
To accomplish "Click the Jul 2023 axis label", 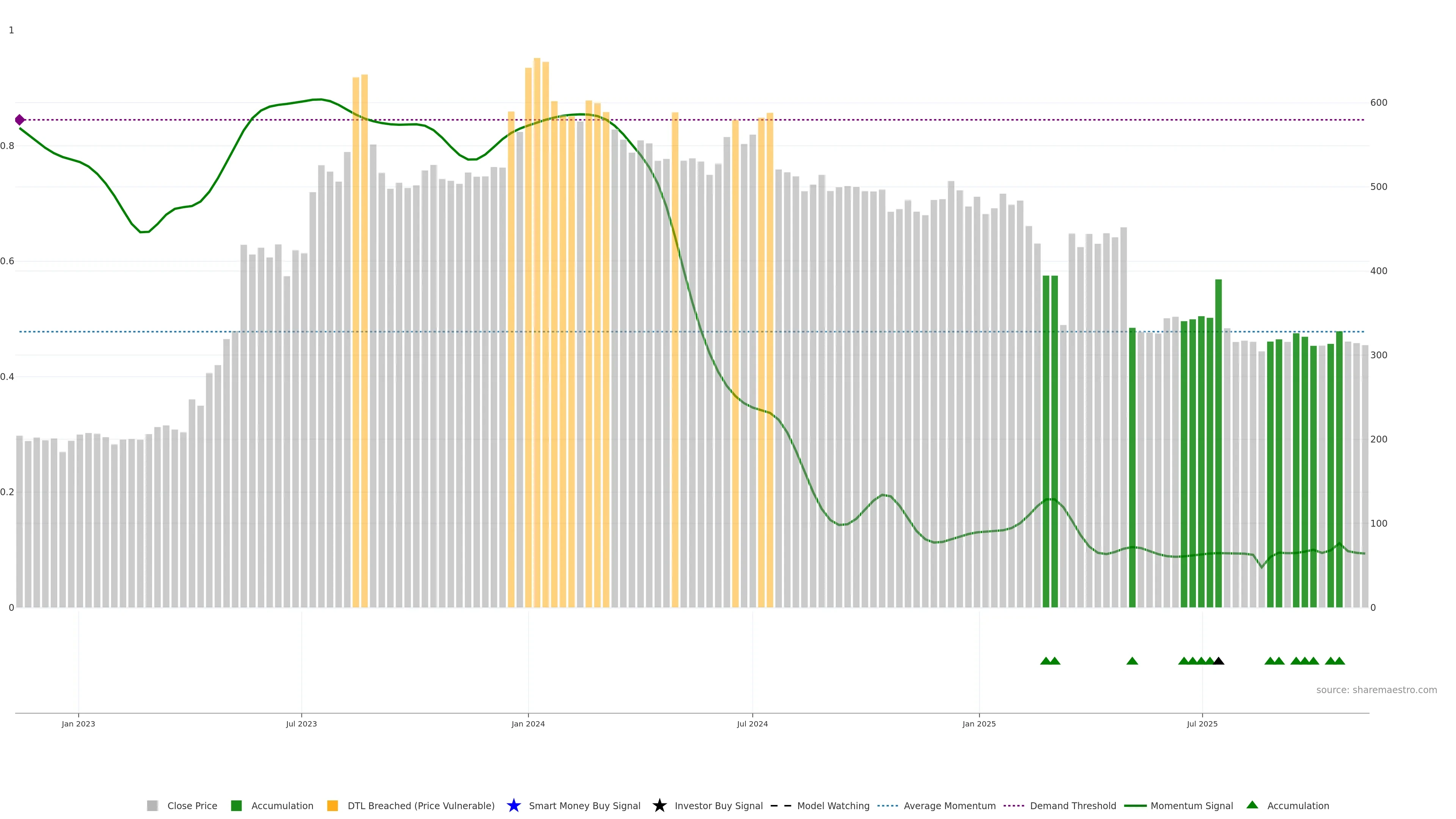I will click(301, 723).
